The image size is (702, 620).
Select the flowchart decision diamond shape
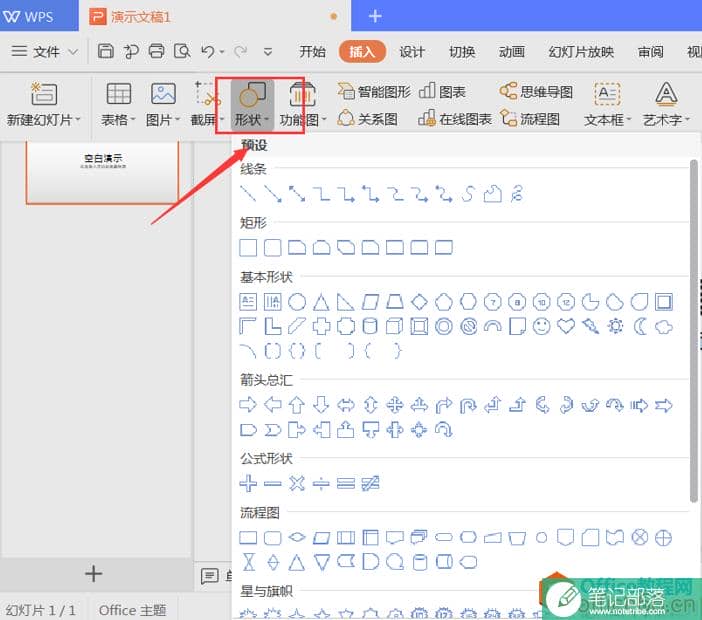tap(297, 537)
